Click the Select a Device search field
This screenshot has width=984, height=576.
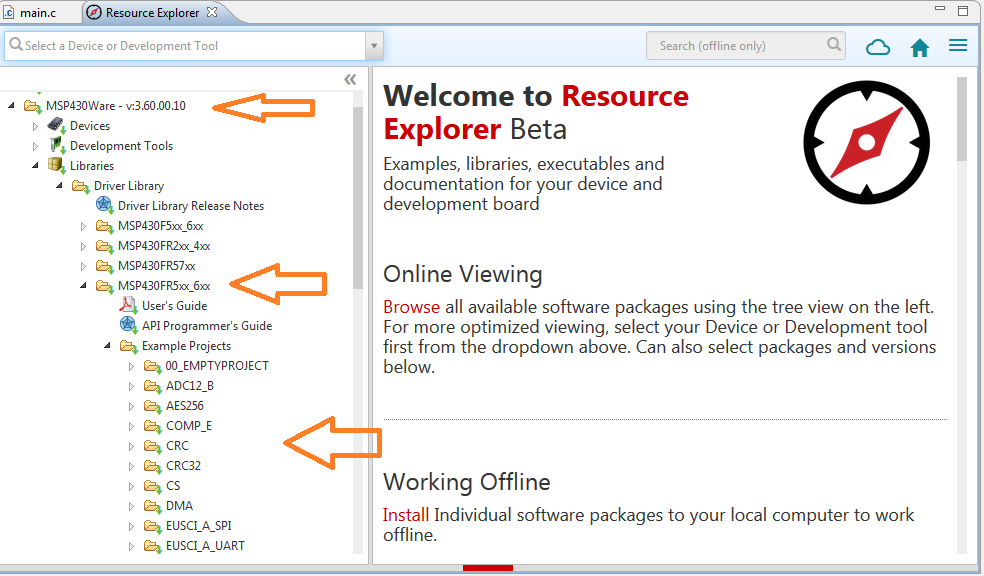click(185, 46)
